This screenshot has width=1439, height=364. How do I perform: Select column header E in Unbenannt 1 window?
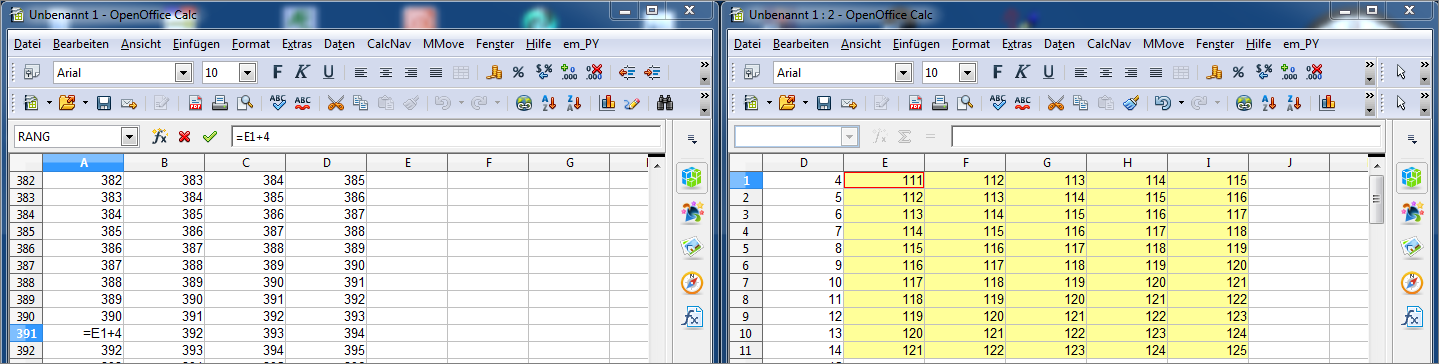pos(407,162)
